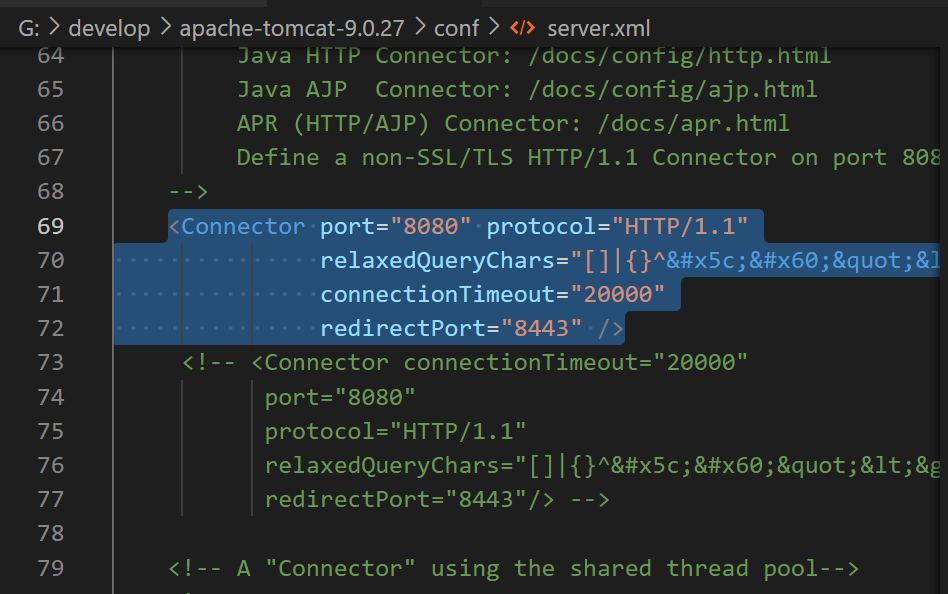Expand chevron after the develop breadcrumb
This screenshot has height=594, width=948.
(x=165, y=27)
